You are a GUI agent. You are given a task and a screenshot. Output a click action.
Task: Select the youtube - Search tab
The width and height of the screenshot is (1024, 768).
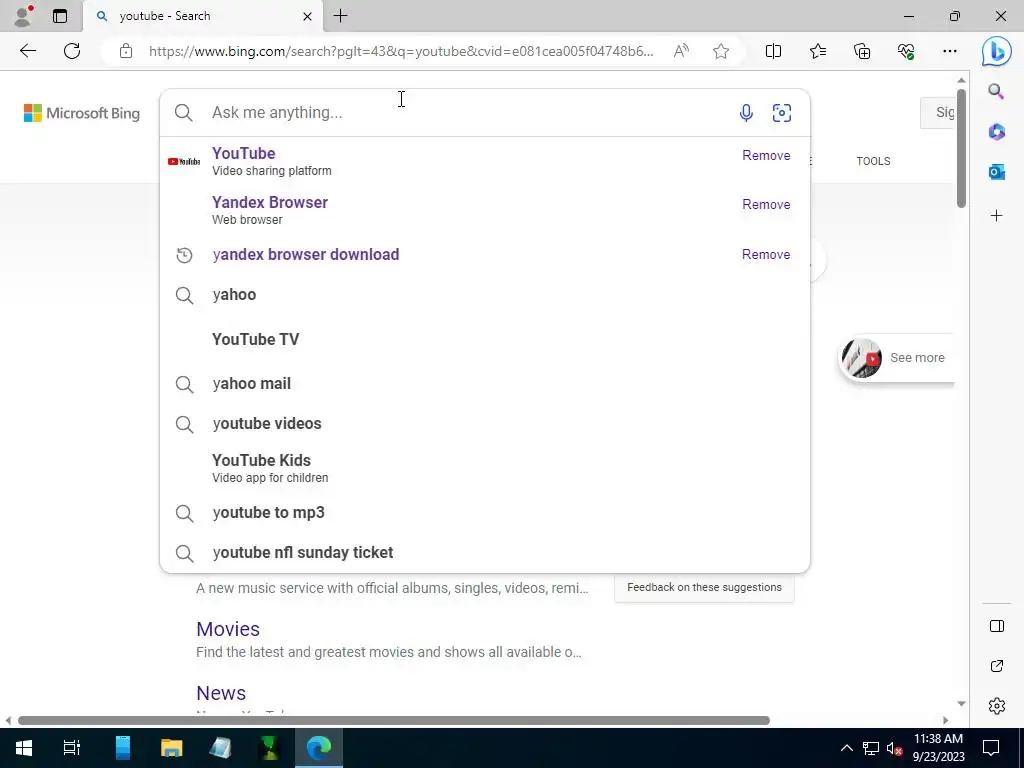coord(203,16)
